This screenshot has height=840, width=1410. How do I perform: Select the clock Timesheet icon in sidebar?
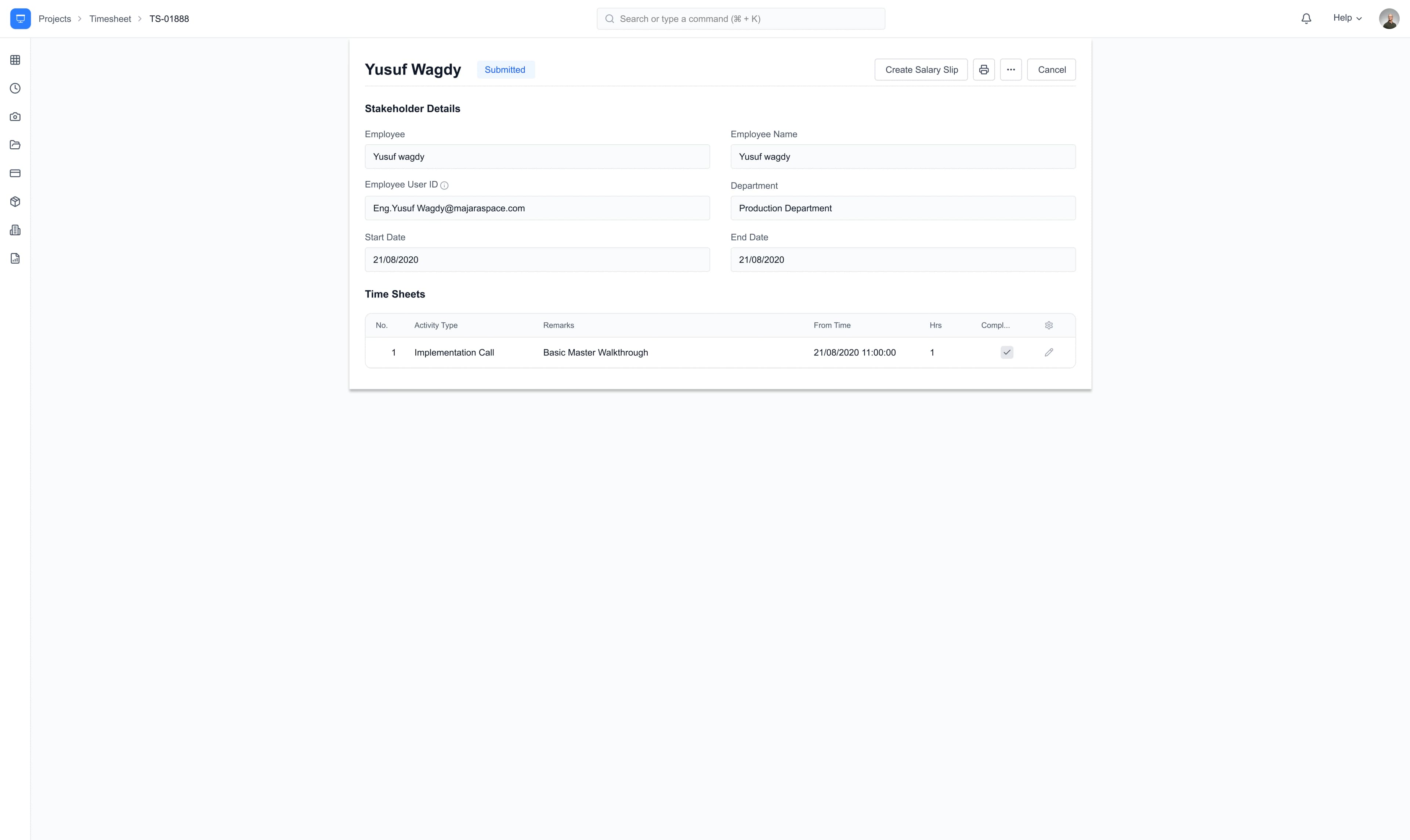15,88
